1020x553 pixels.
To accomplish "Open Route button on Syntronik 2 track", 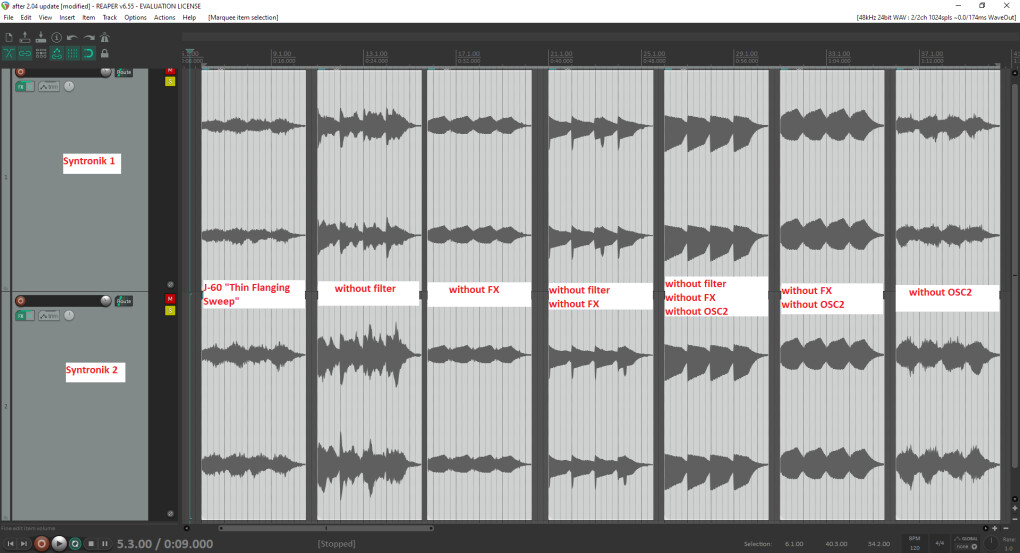I will [124, 301].
